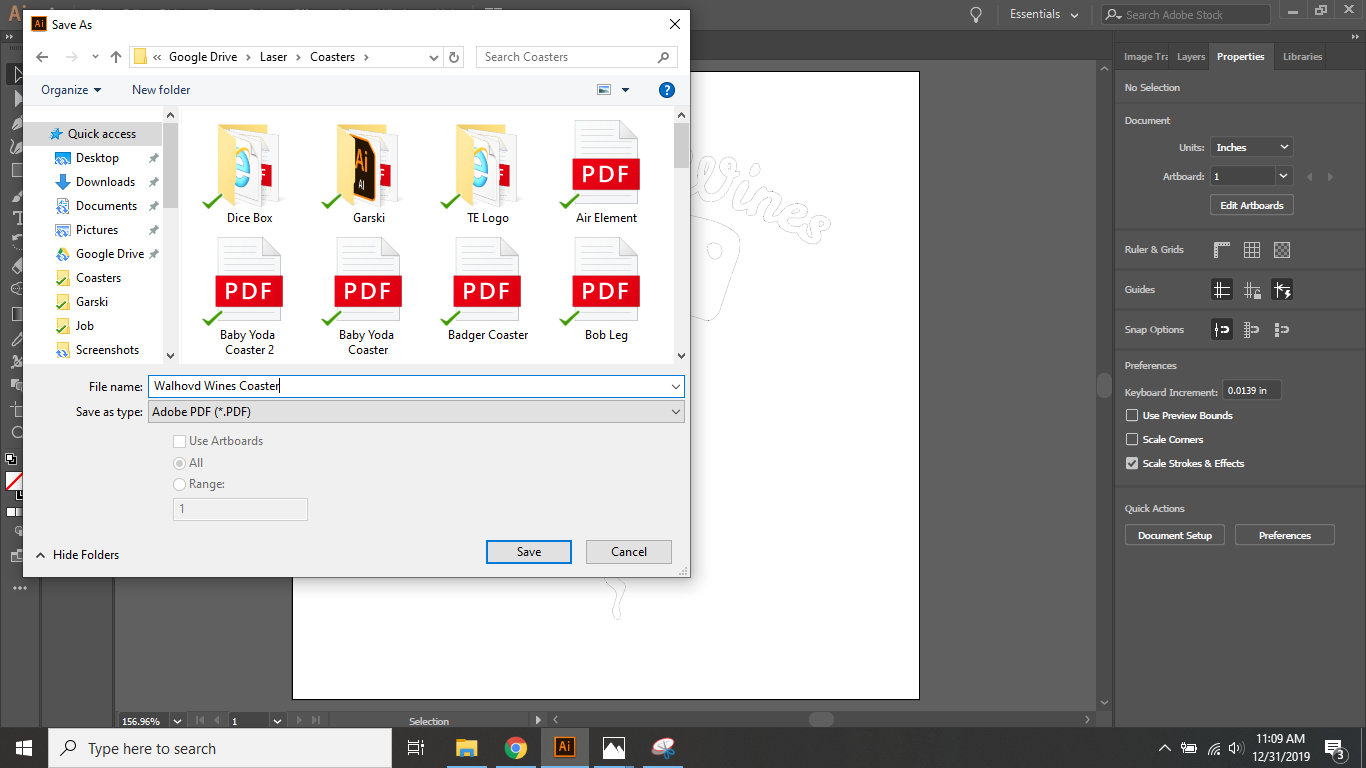Collapse the Hide Folders section

[77, 554]
